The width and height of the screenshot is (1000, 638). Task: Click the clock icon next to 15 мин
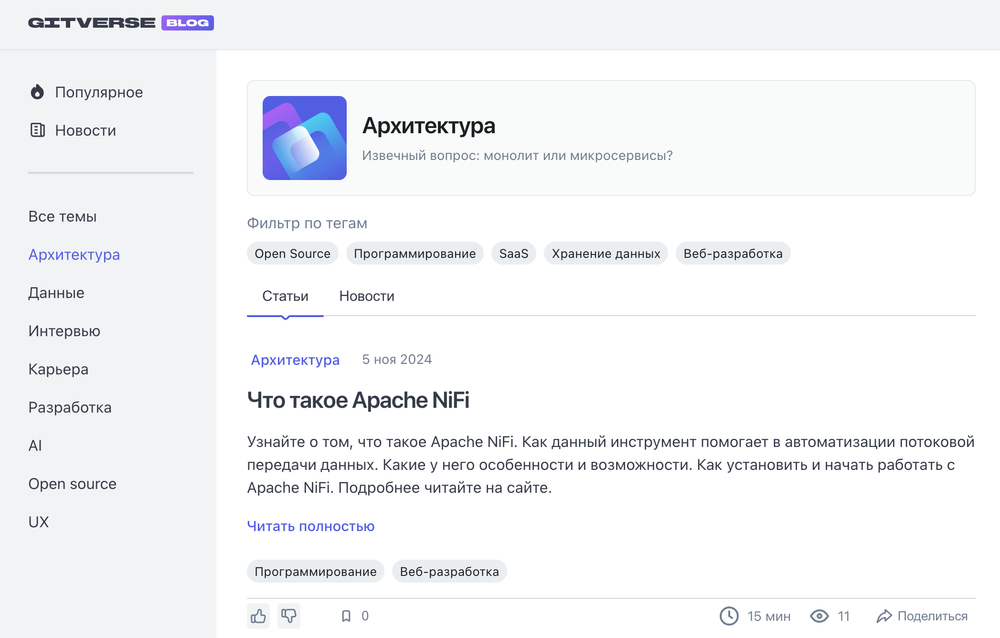[728, 616]
